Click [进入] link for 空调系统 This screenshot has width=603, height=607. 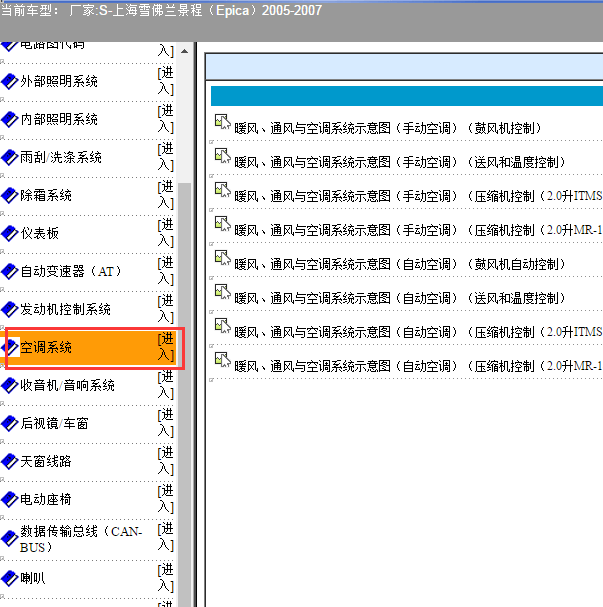[x=166, y=347]
